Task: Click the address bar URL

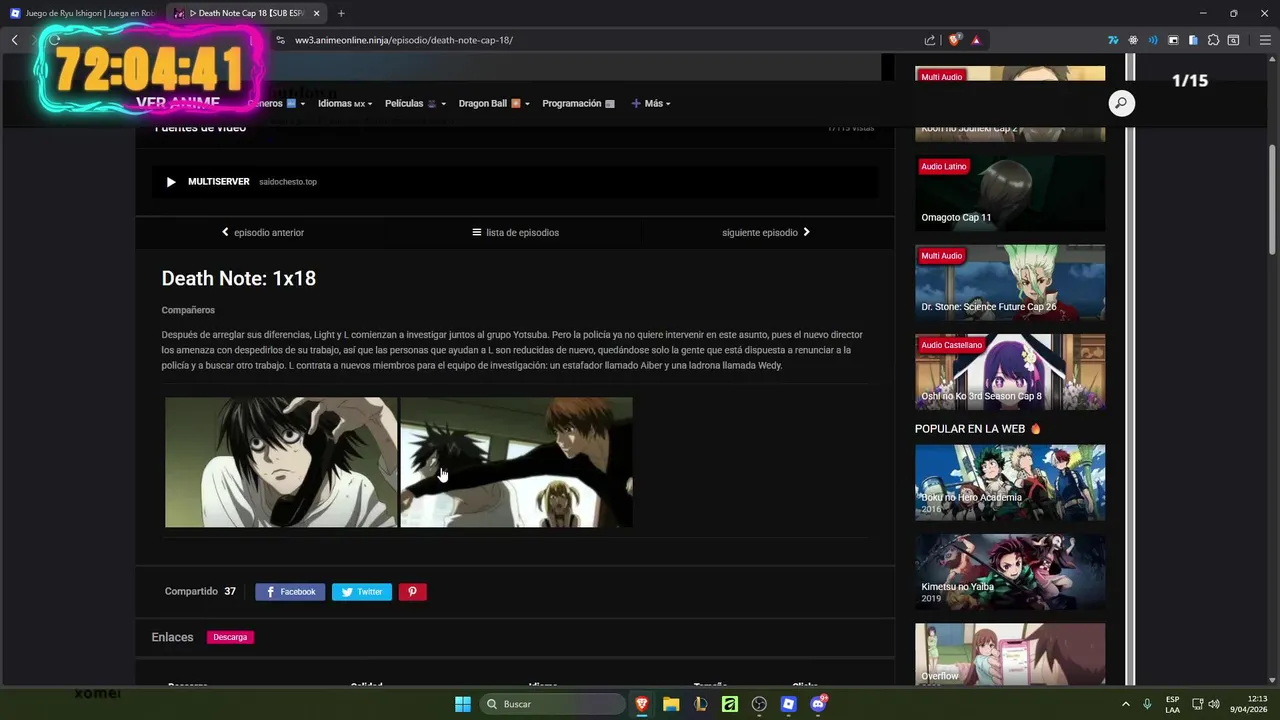Action: (x=404, y=40)
